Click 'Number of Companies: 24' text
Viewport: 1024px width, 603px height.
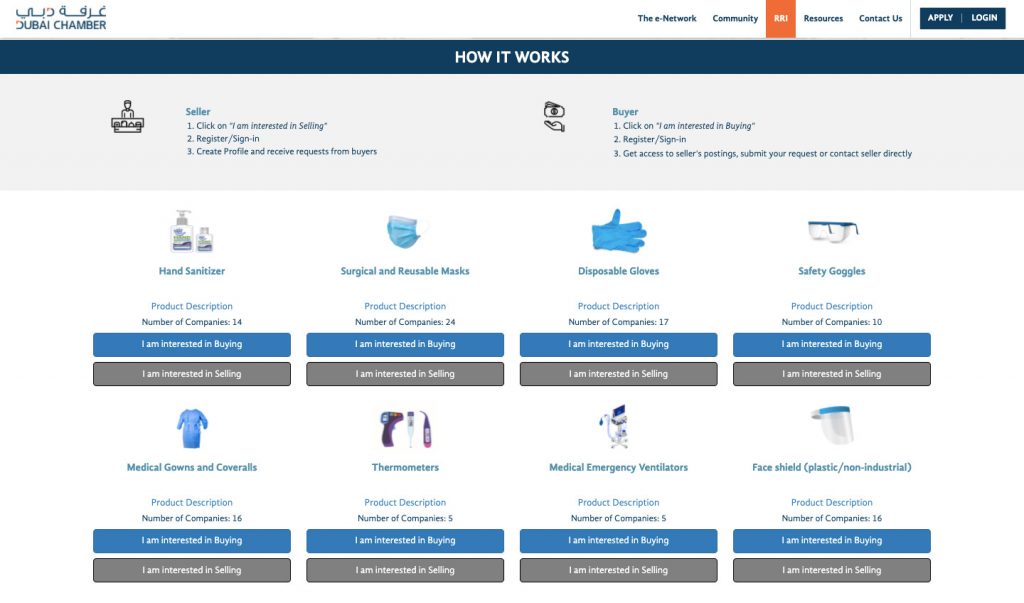[405, 322]
